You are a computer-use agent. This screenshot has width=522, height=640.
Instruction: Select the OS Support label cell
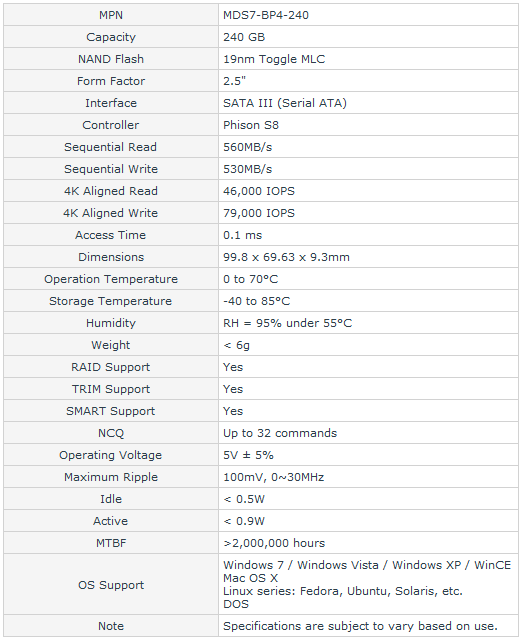pyautogui.click(x=111, y=584)
